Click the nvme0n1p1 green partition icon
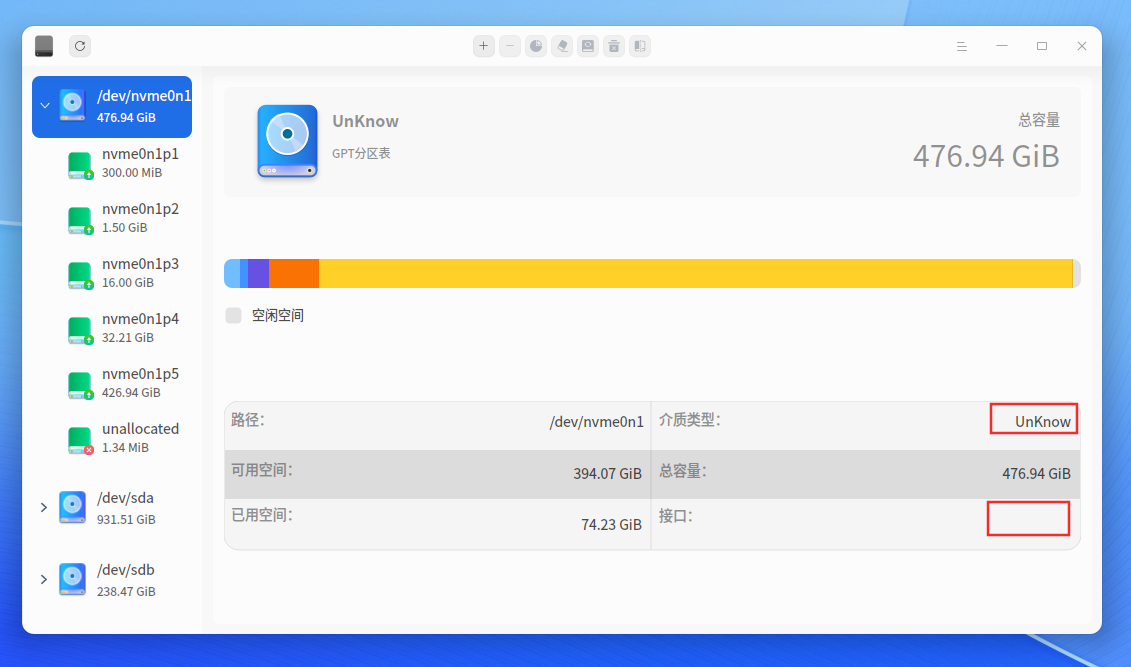The image size is (1131, 667). pyautogui.click(x=80, y=165)
